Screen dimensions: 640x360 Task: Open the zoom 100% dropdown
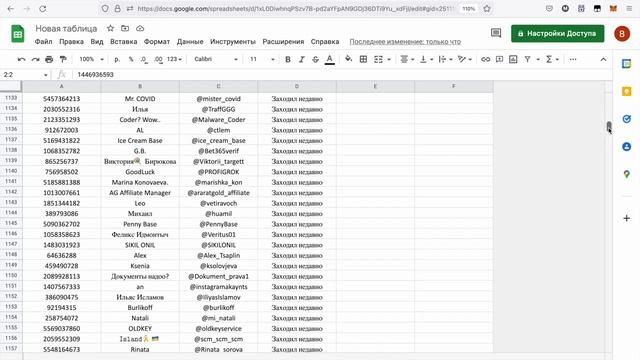(x=91, y=60)
